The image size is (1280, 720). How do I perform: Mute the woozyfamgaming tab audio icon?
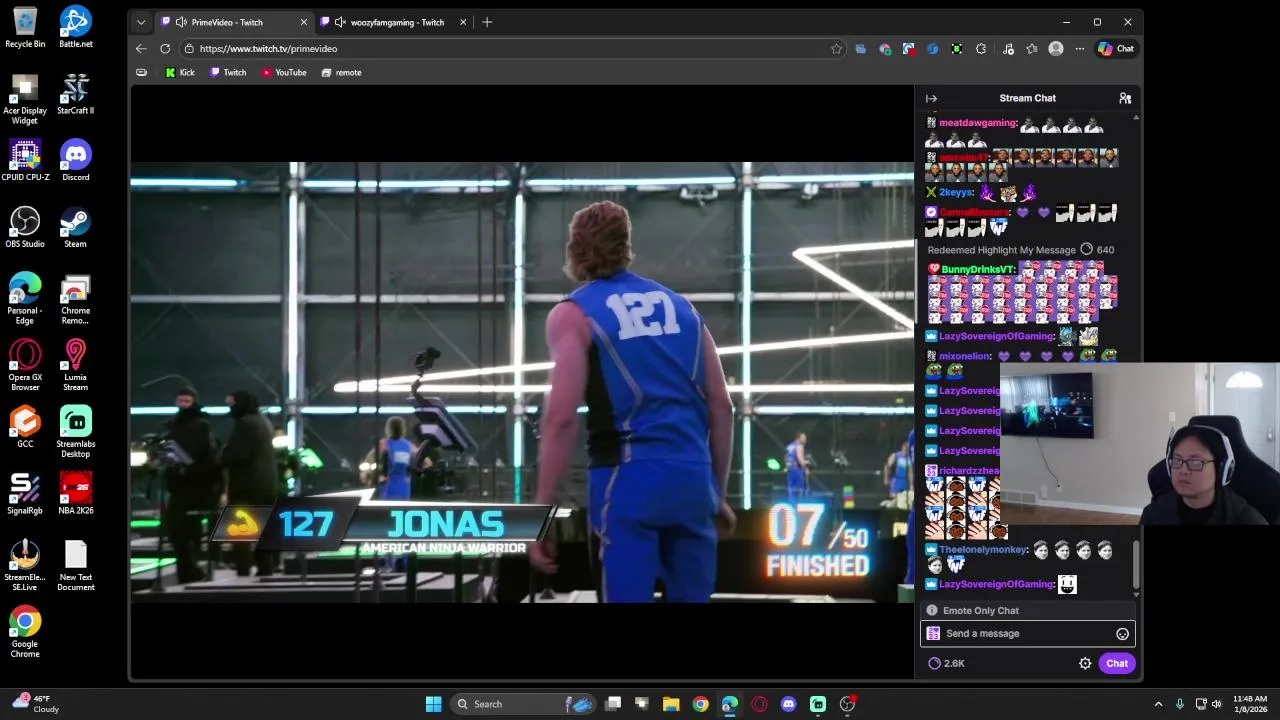pyautogui.click(x=340, y=22)
